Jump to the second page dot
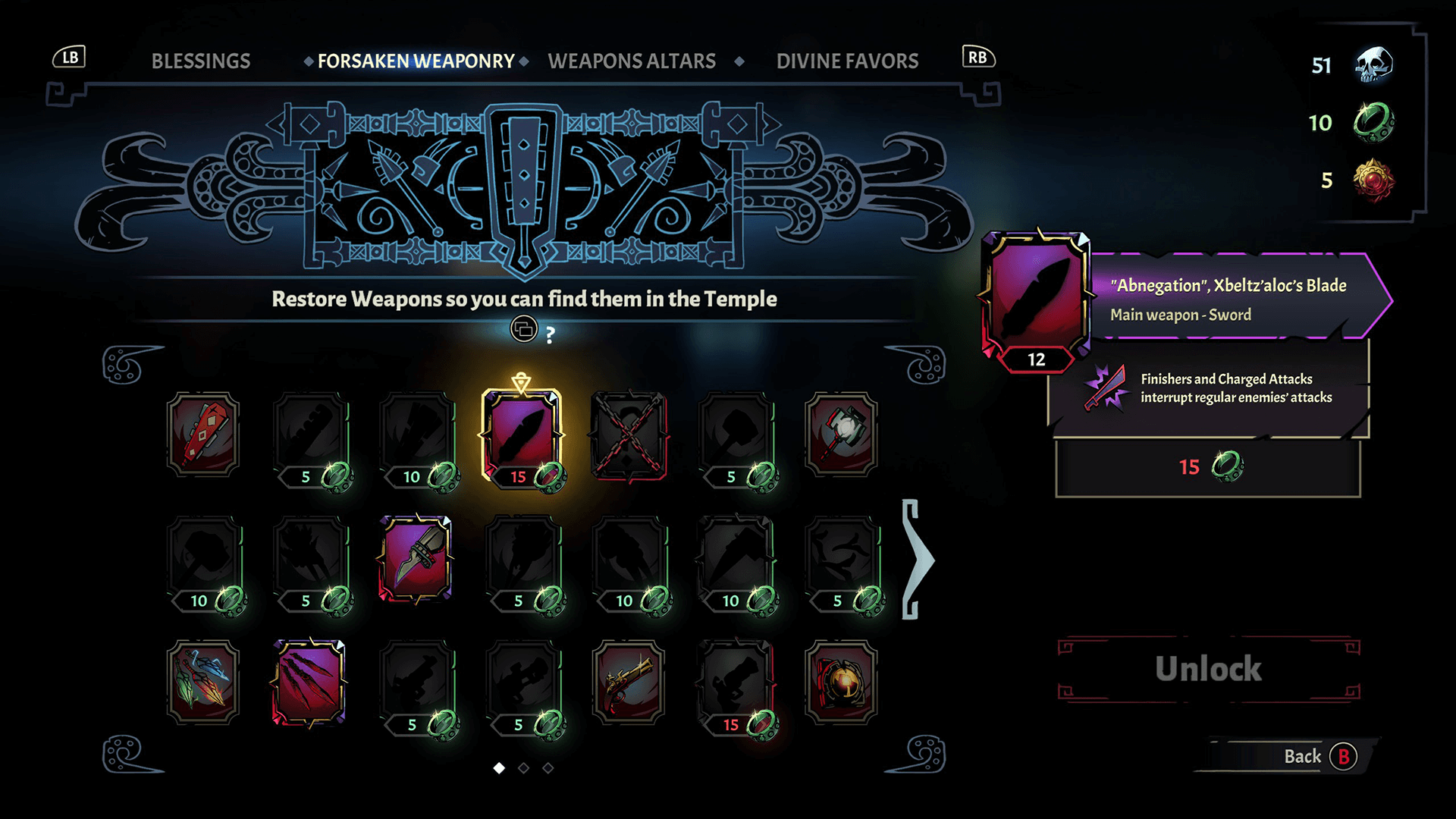1456x819 pixels. (523, 768)
